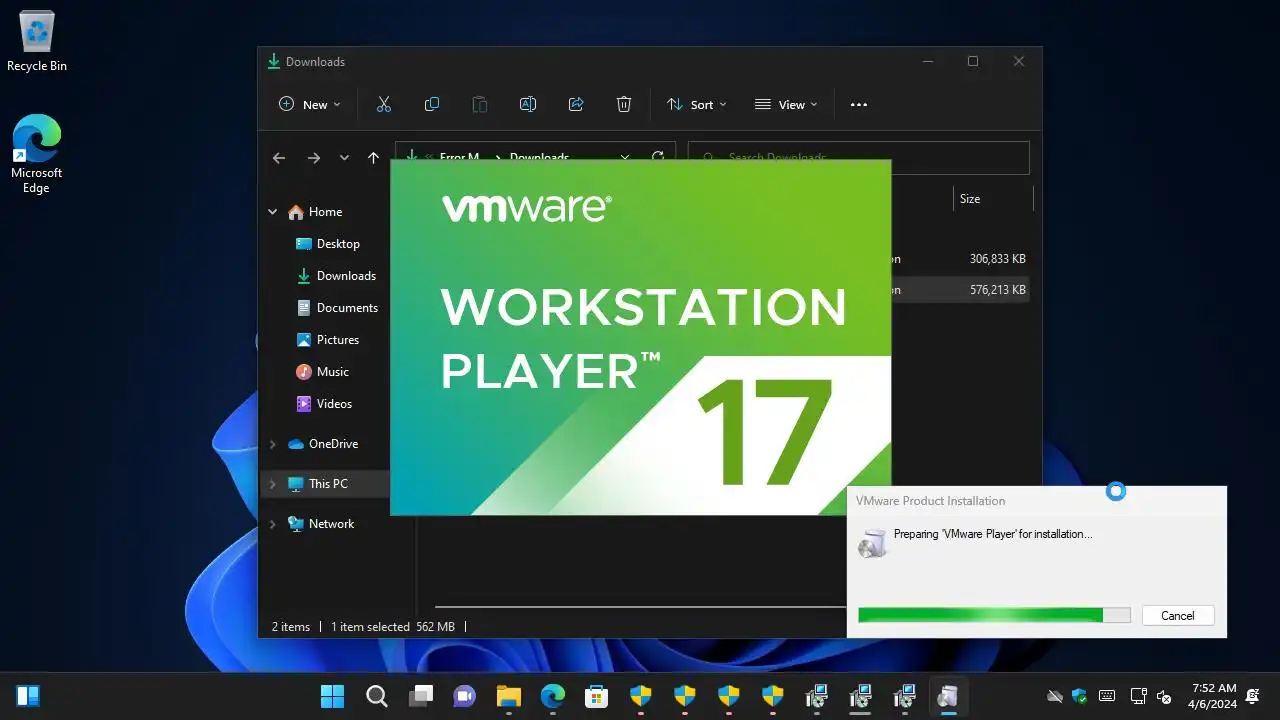
Task: Open the Sort dropdown menu
Action: pyautogui.click(x=697, y=104)
